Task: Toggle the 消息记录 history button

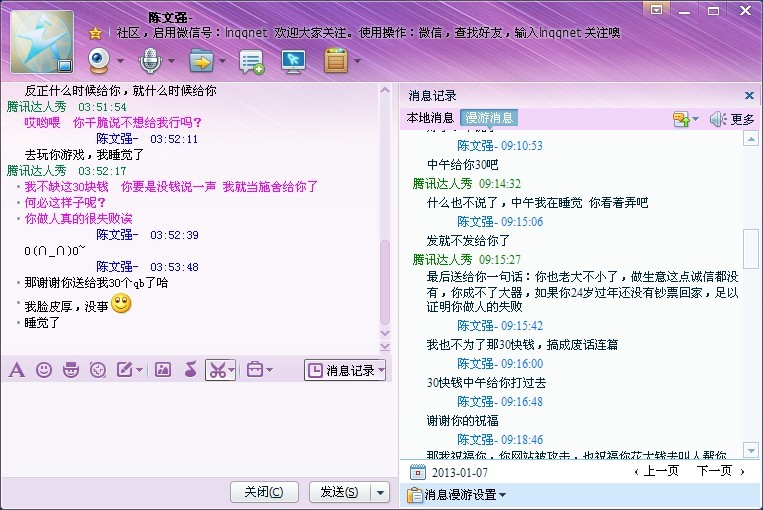Action: point(345,370)
